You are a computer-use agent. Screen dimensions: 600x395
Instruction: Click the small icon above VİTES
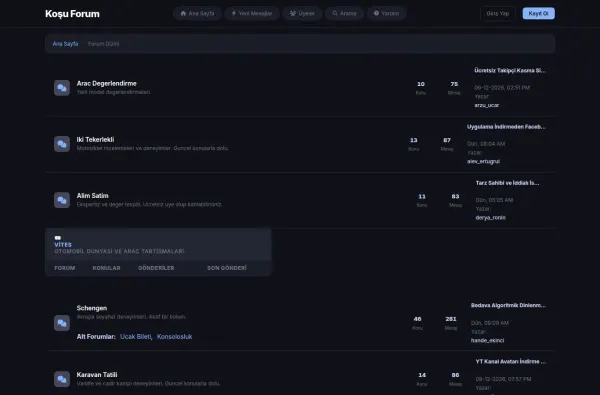tap(57, 238)
